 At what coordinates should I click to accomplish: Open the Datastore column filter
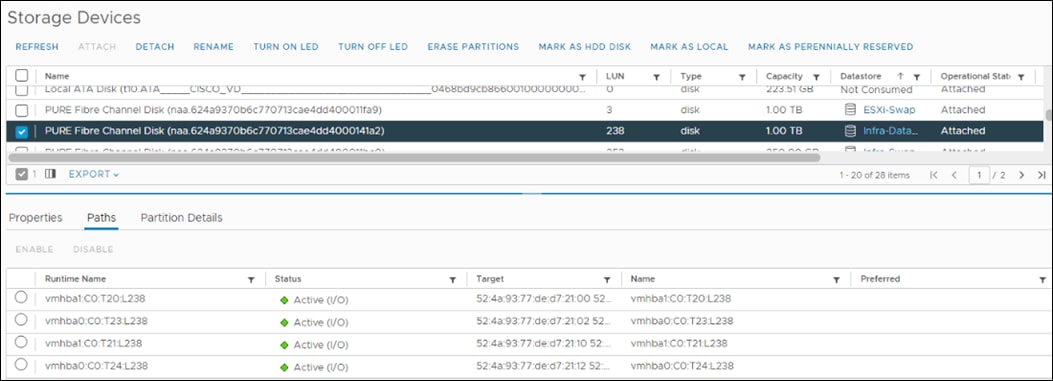(x=916, y=77)
